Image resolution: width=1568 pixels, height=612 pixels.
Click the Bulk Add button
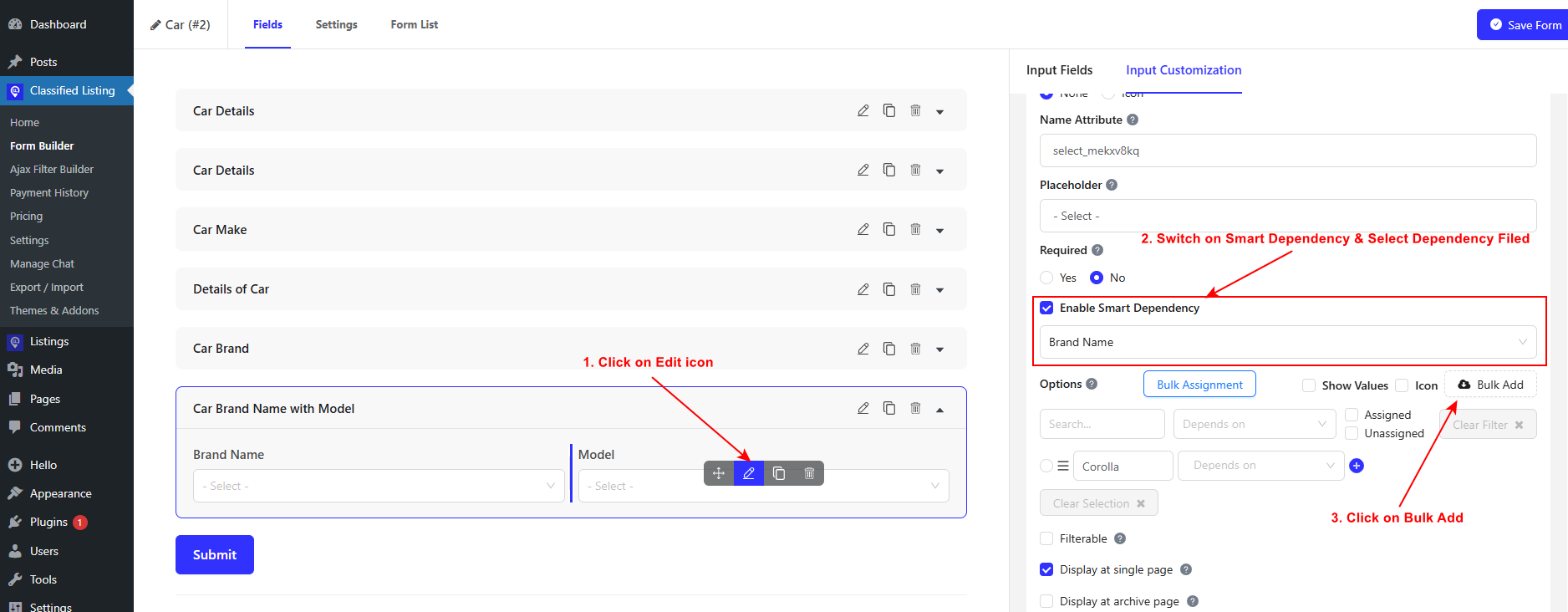coord(1490,385)
